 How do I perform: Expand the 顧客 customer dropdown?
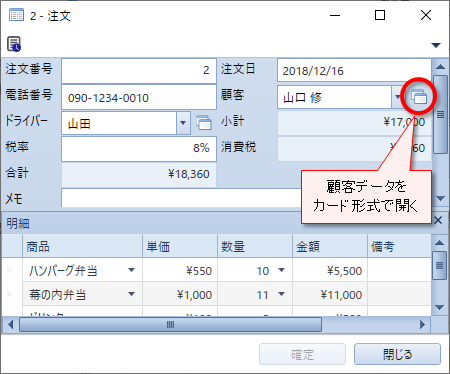point(397,97)
